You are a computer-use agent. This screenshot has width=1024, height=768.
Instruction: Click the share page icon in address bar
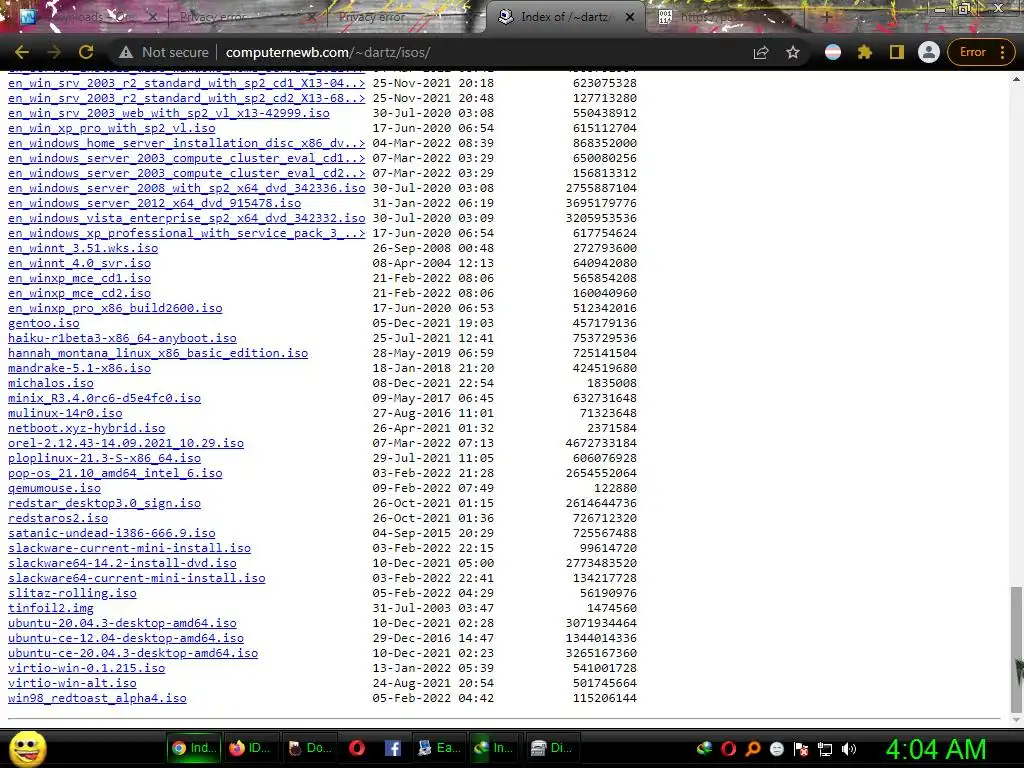point(761,52)
